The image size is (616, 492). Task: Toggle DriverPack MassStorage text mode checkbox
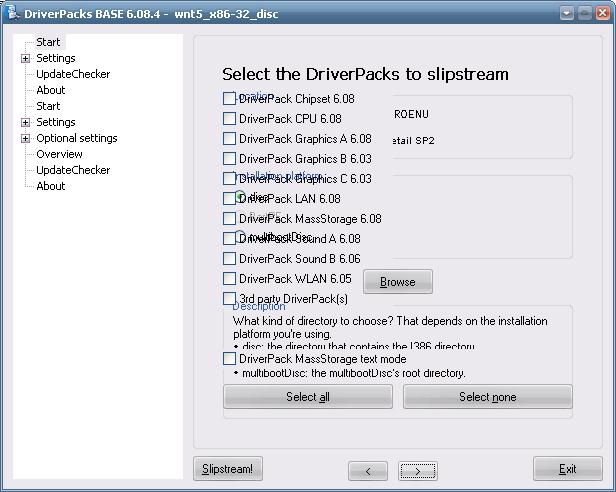pos(230,359)
